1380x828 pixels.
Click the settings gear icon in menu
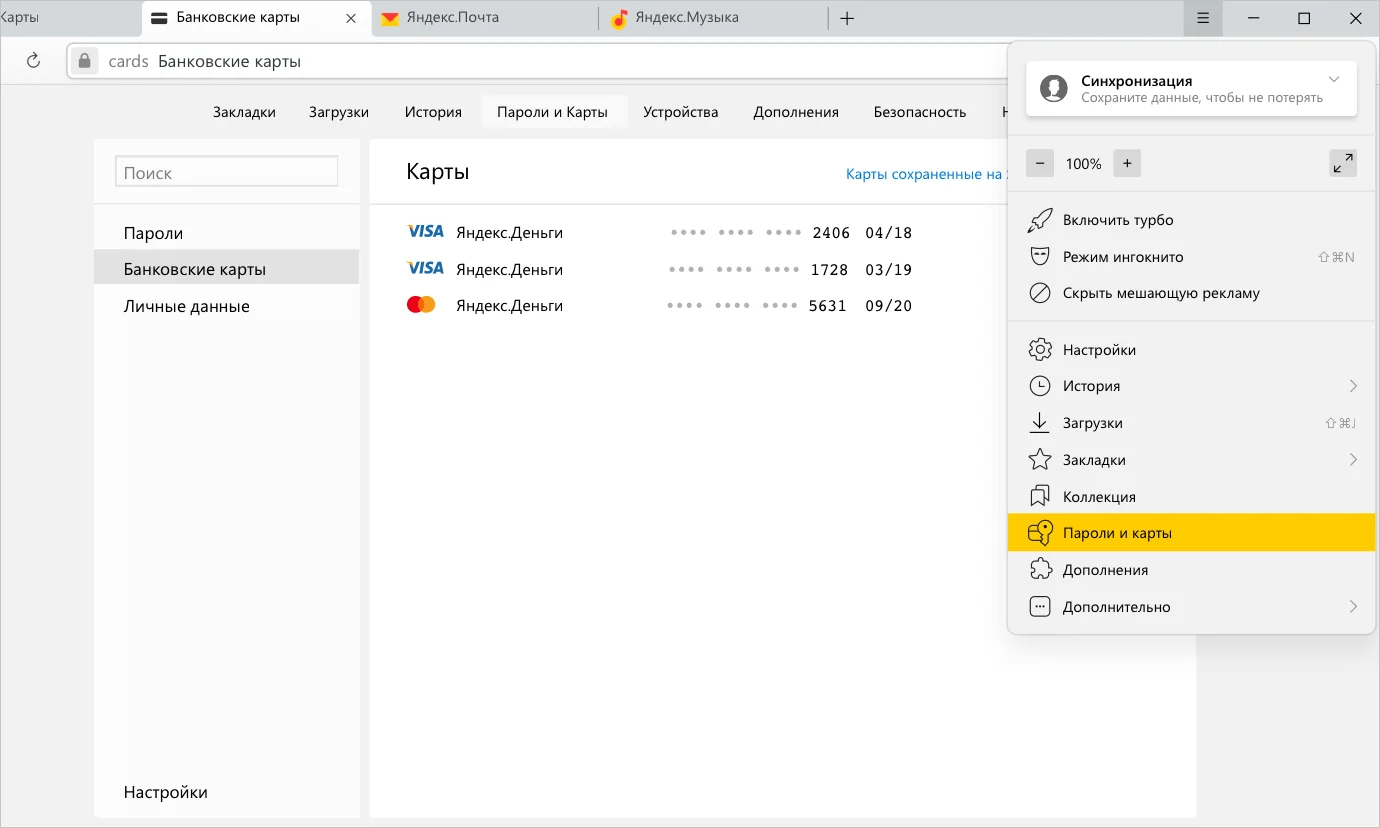tap(1040, 350)
